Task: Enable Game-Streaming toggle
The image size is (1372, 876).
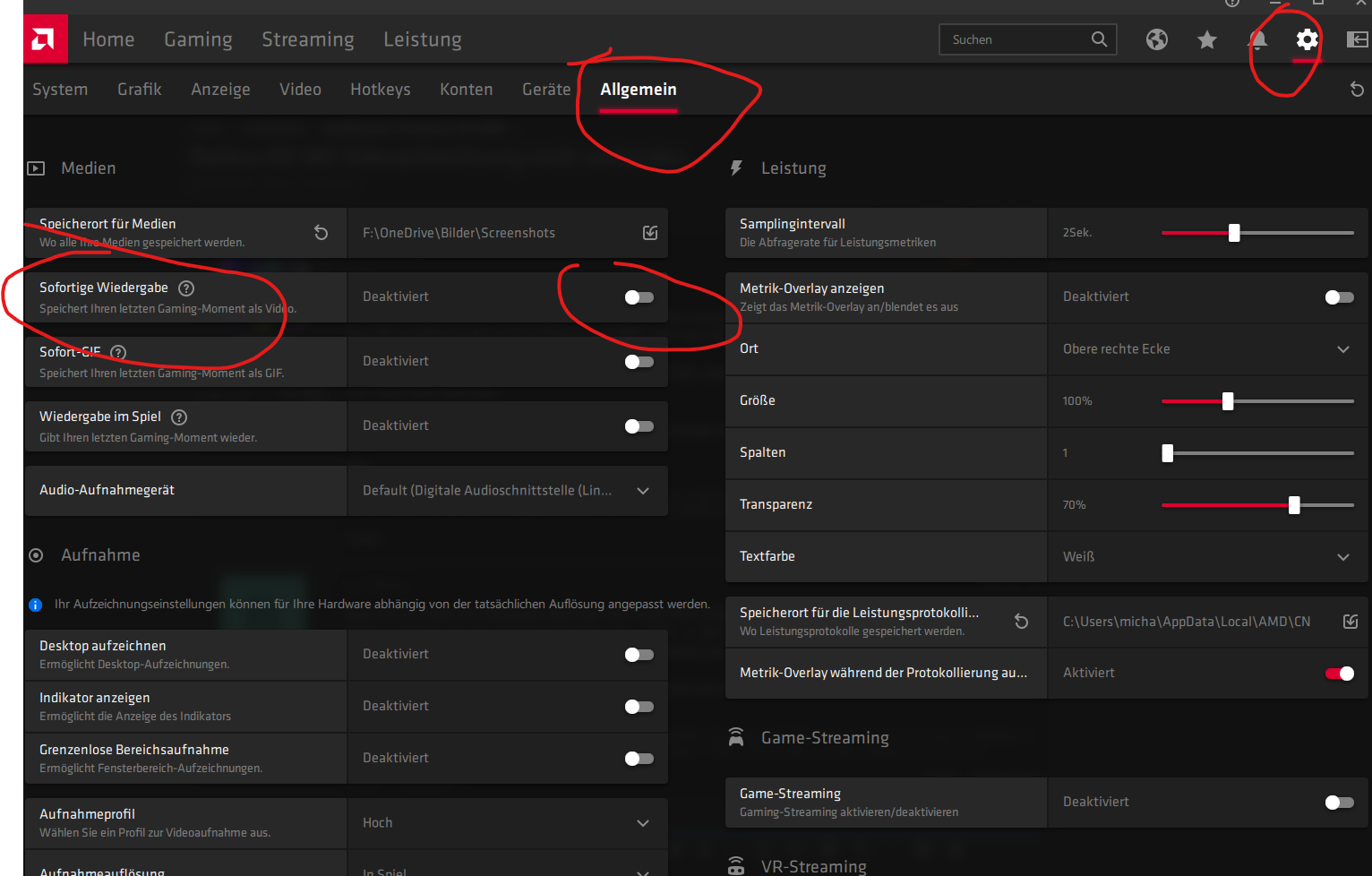Action: tap(1340, 803)
